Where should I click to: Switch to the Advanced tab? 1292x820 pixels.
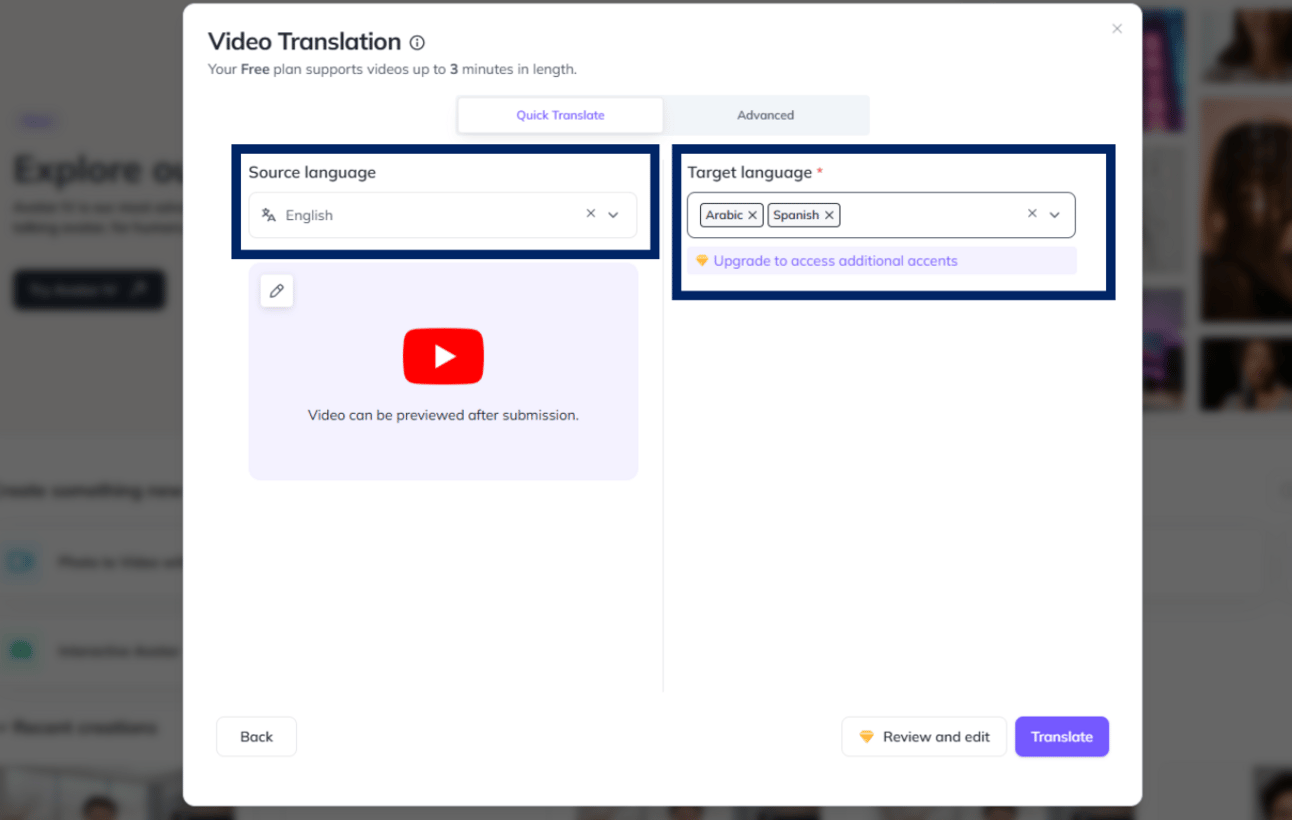(766, 115)
